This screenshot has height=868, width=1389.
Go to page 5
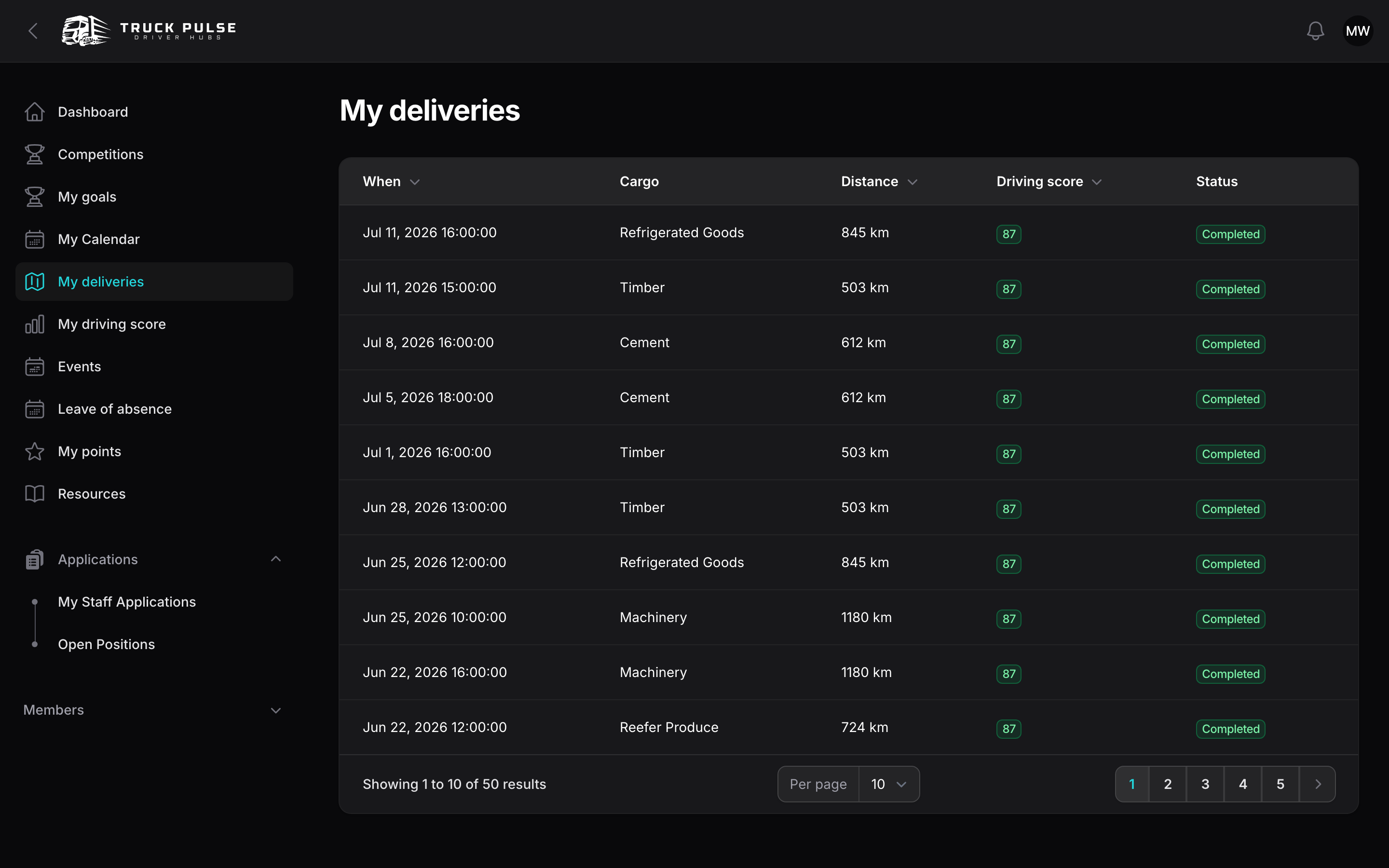(x=1280, y=784)
